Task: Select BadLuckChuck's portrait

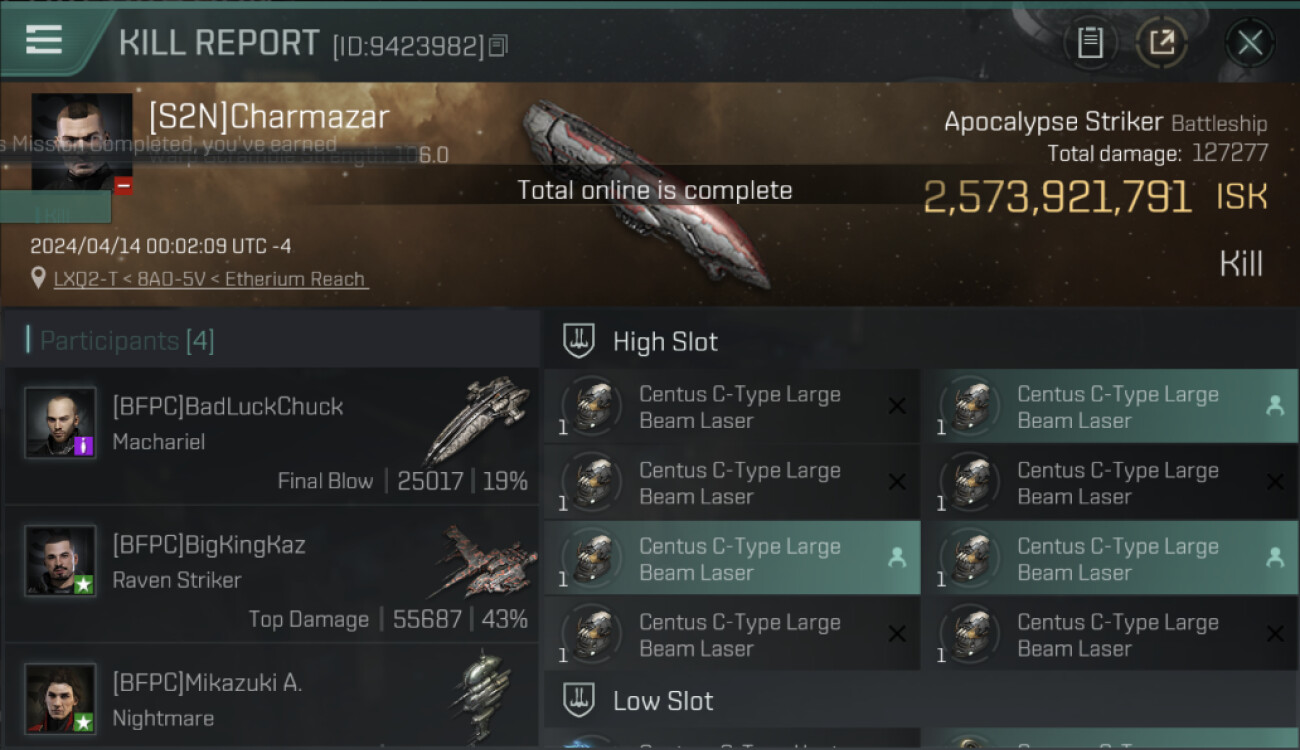Action: [x=60, y=423]
